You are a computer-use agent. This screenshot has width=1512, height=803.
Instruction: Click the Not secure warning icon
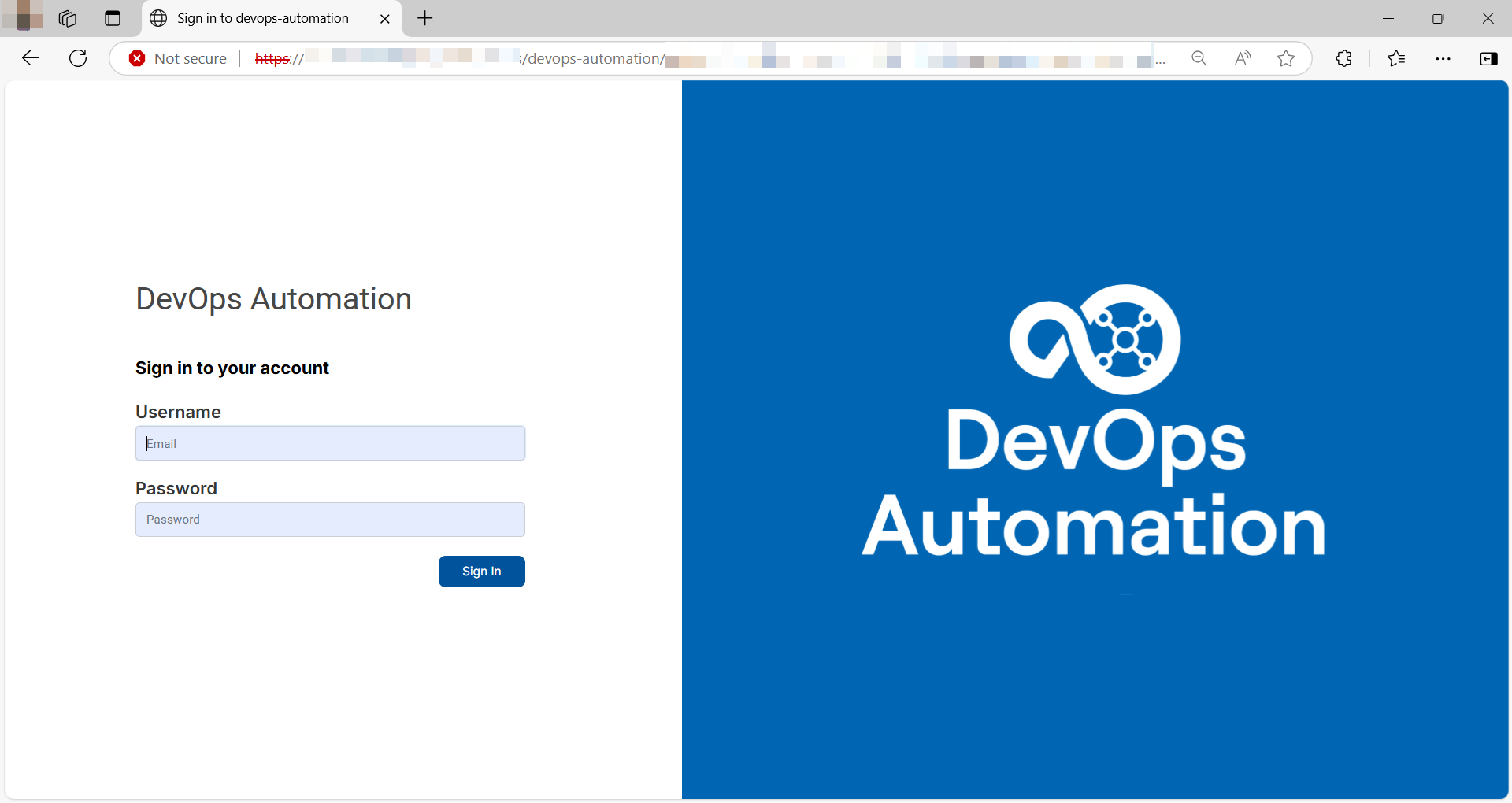138,58
